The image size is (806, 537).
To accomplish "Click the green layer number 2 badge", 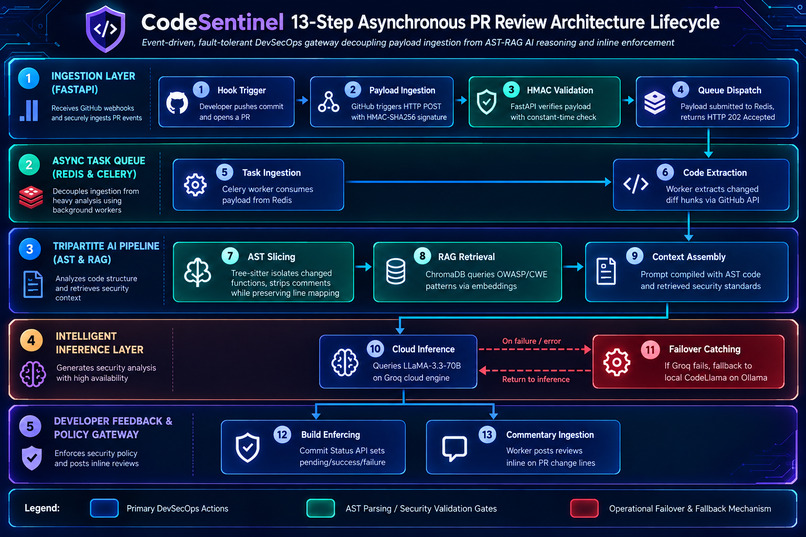I will click(x=29, y=164).
